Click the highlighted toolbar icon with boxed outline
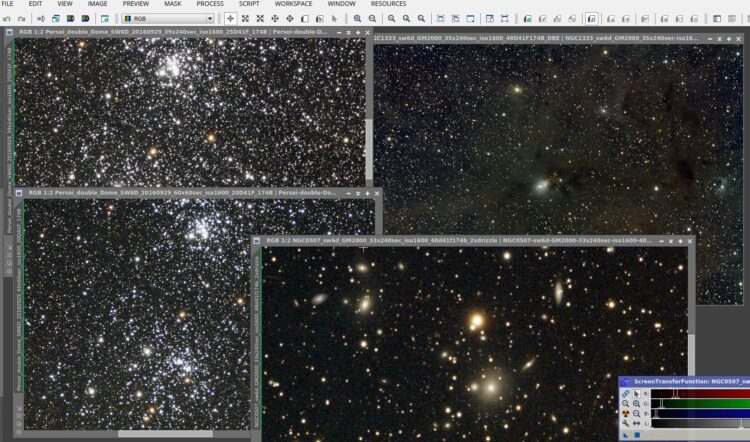 coord(591,19)
